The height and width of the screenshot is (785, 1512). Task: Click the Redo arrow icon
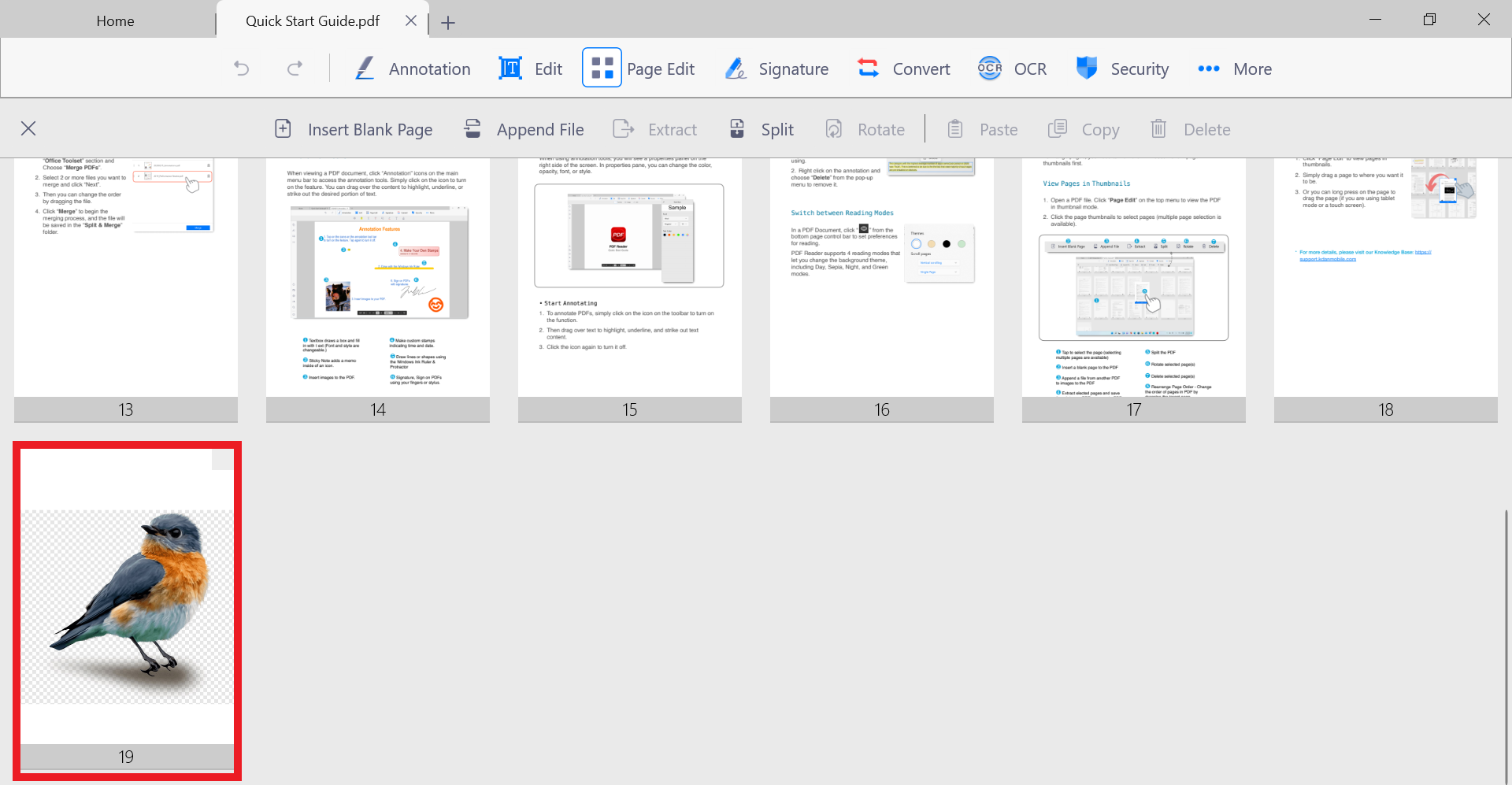295,69
